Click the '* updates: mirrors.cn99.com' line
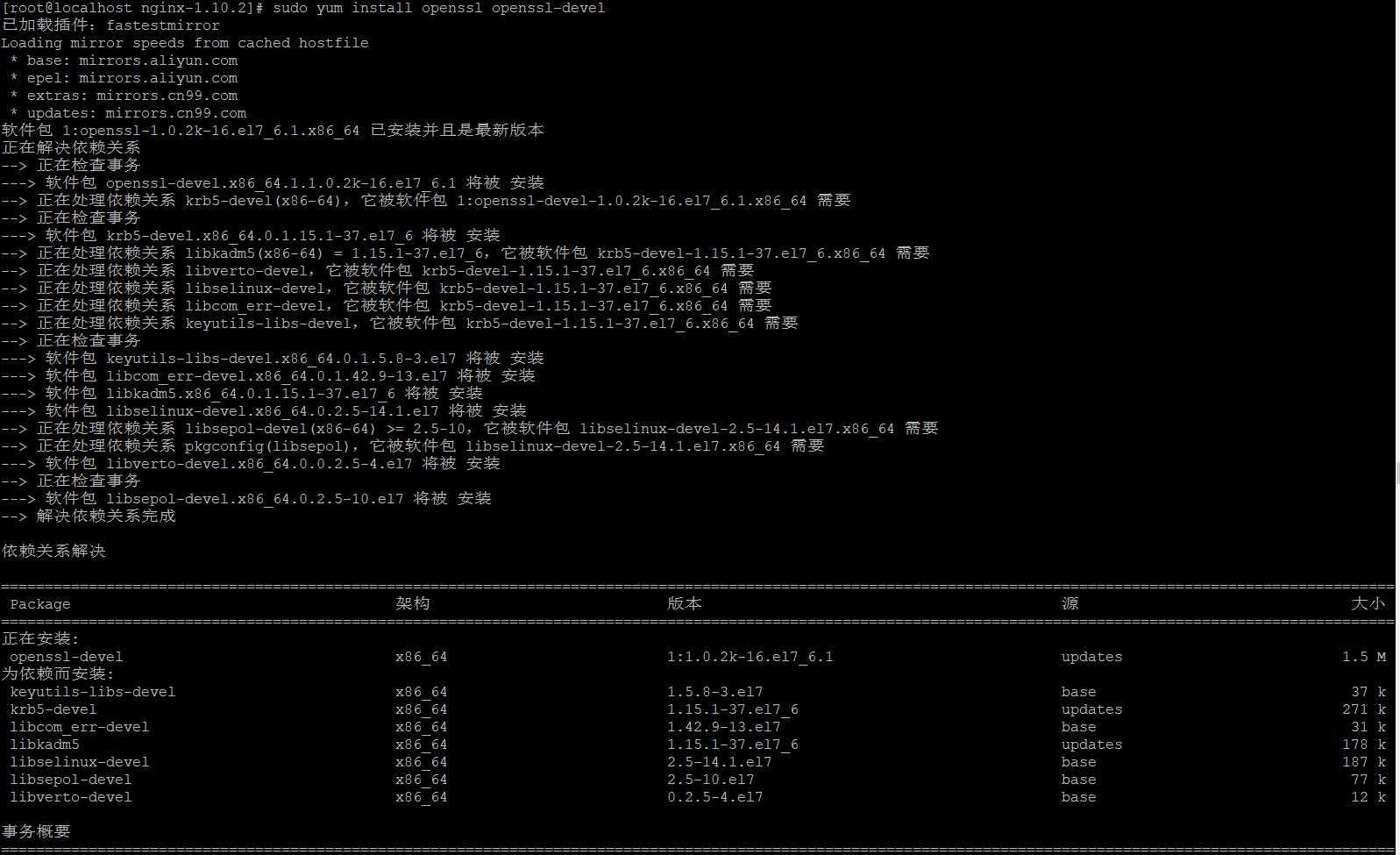This screenshot has width=1400, height=855. coord(128,113)
